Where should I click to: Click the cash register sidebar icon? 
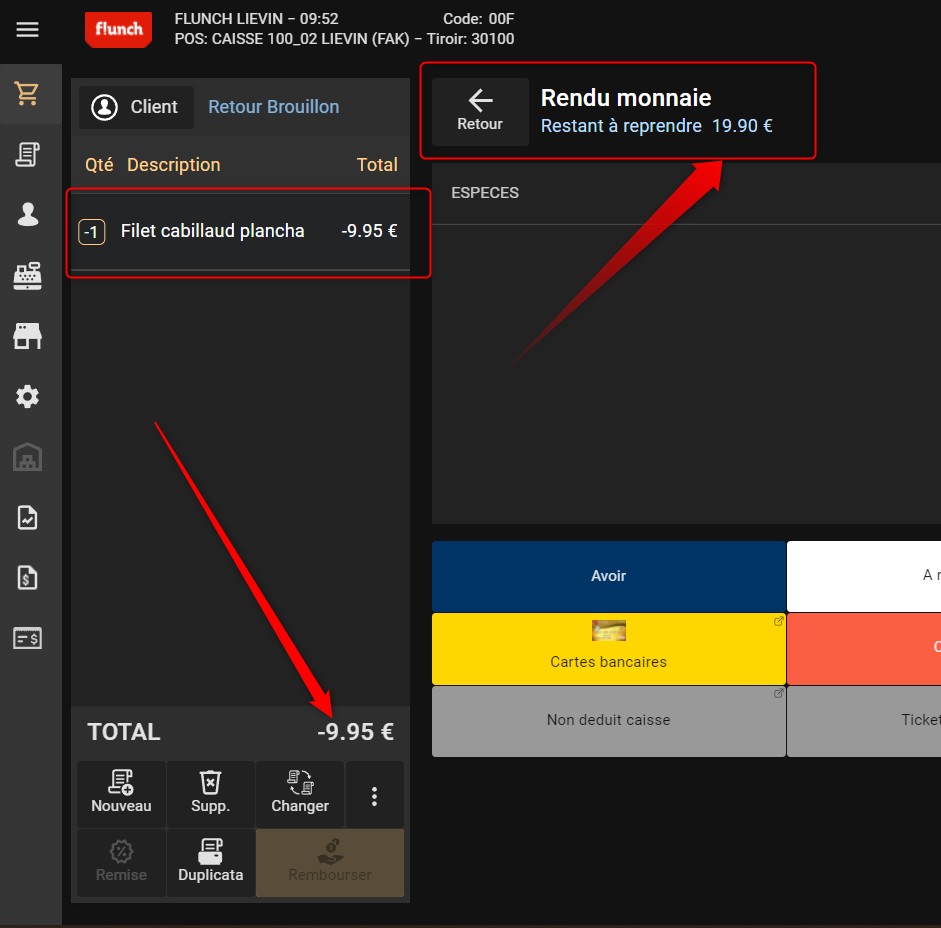click(28, 275)
